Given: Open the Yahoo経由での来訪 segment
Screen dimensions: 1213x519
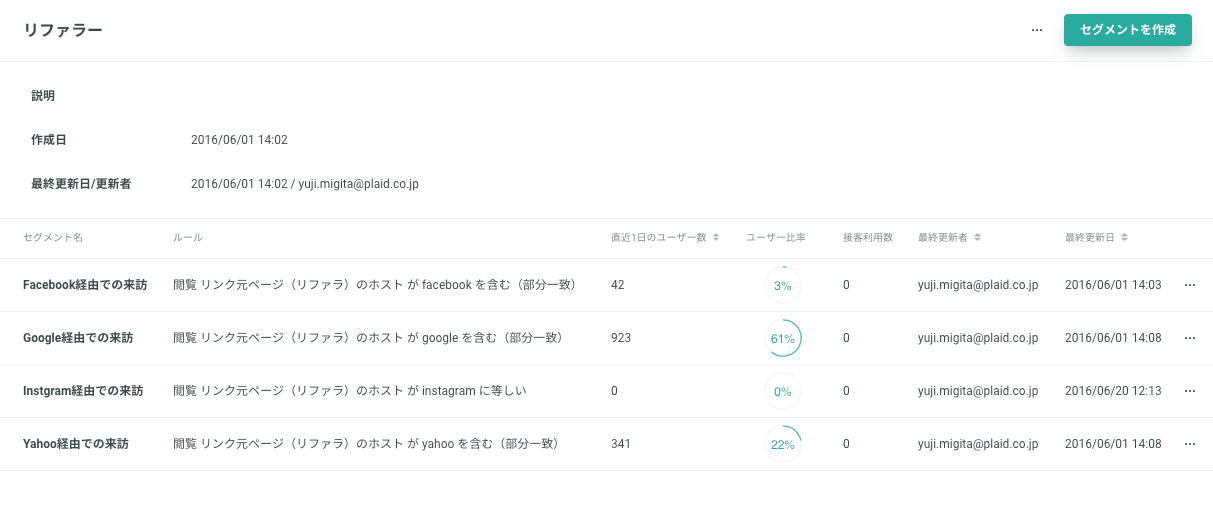Looking at the screenshot, I should (76, 444).
